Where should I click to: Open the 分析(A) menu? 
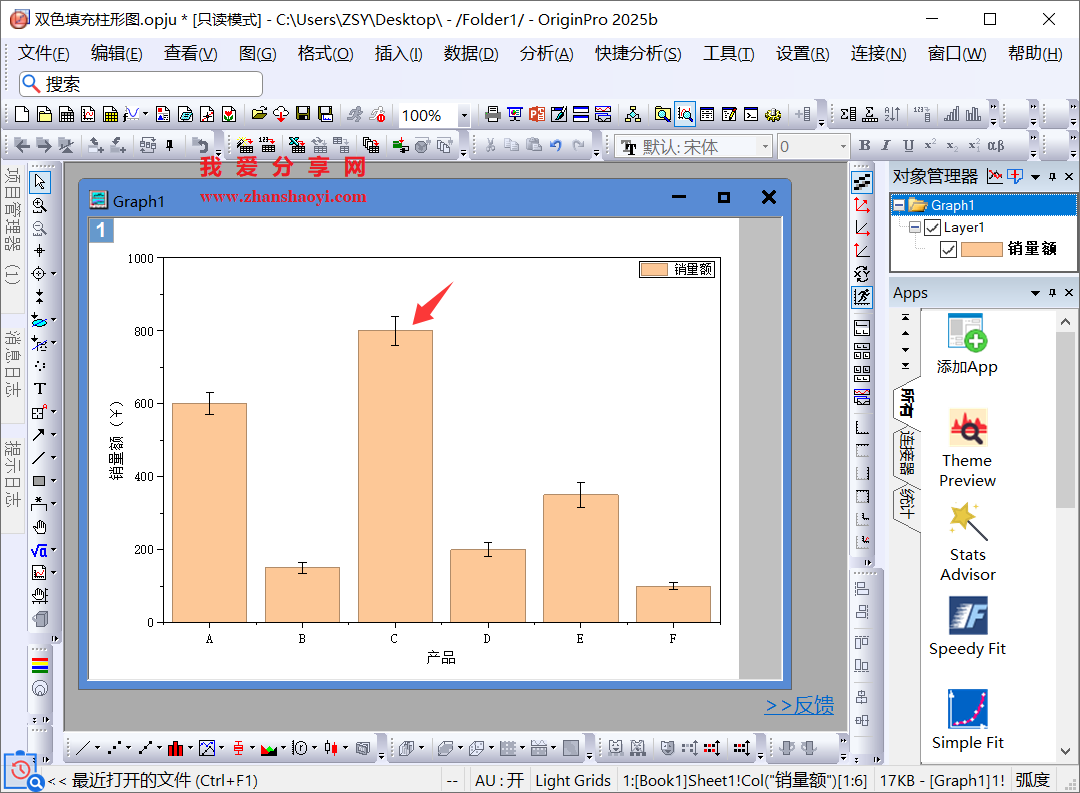(546, 54)
